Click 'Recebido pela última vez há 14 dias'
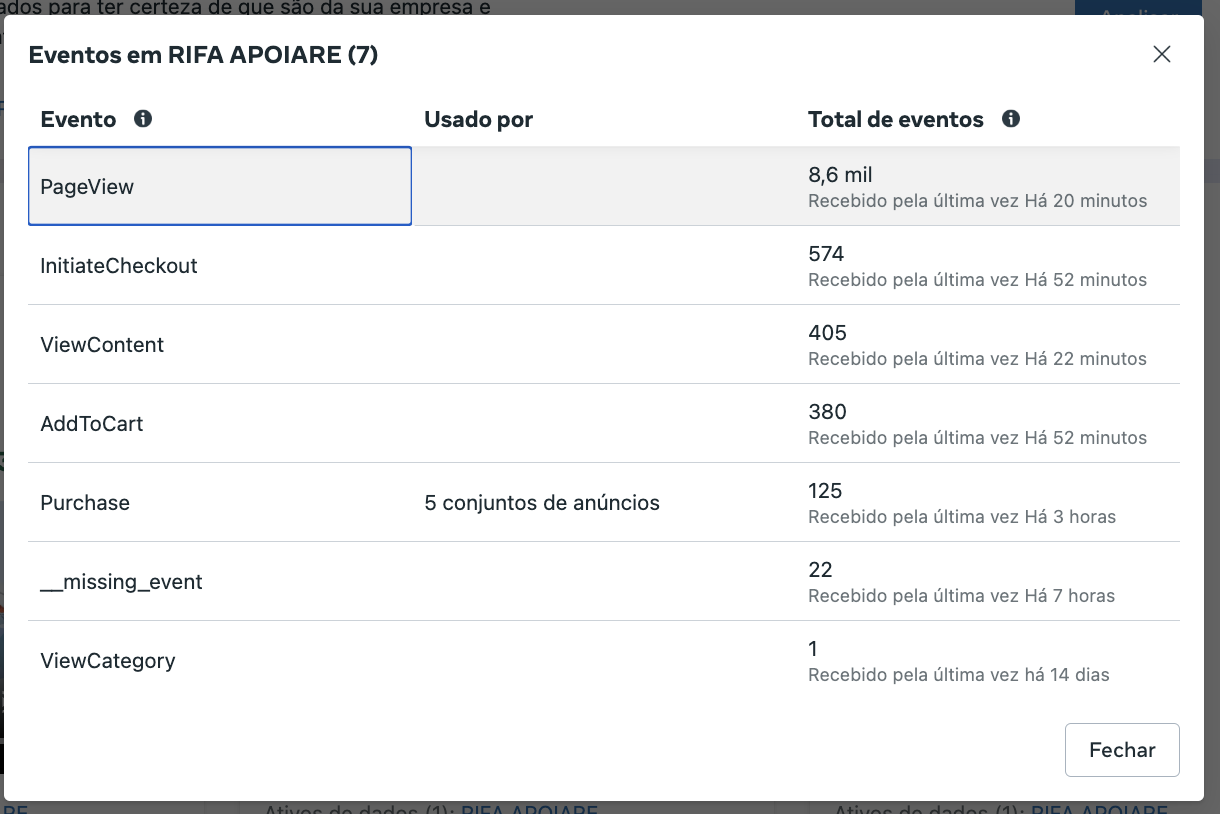 959,675
